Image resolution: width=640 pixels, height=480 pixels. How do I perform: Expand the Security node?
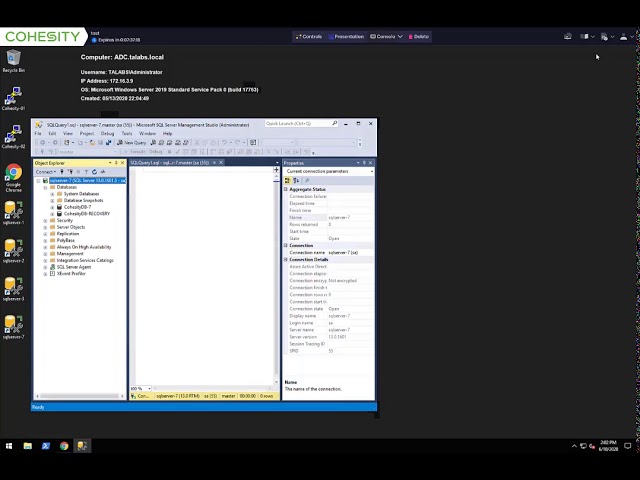point(45,220)
